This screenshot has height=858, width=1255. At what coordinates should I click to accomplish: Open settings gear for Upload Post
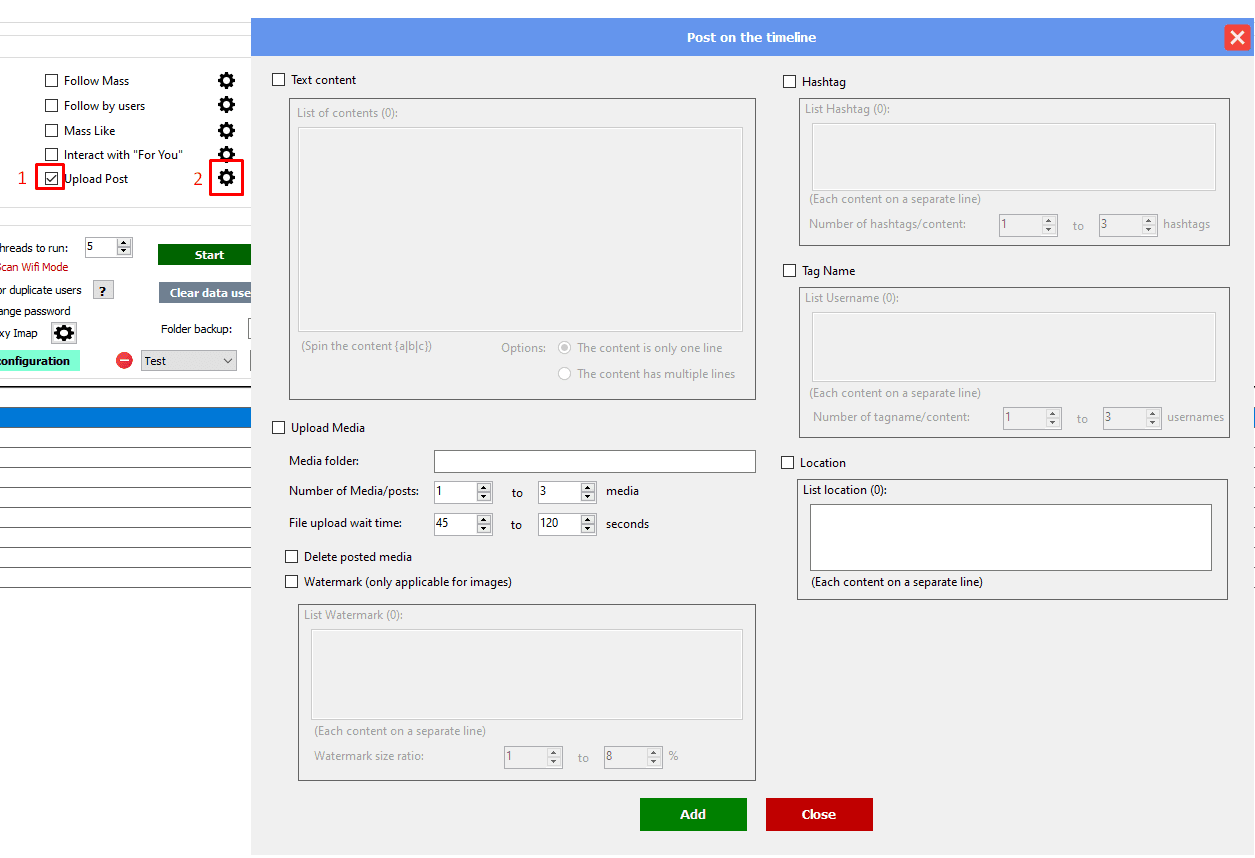click(x=227, y=178)
